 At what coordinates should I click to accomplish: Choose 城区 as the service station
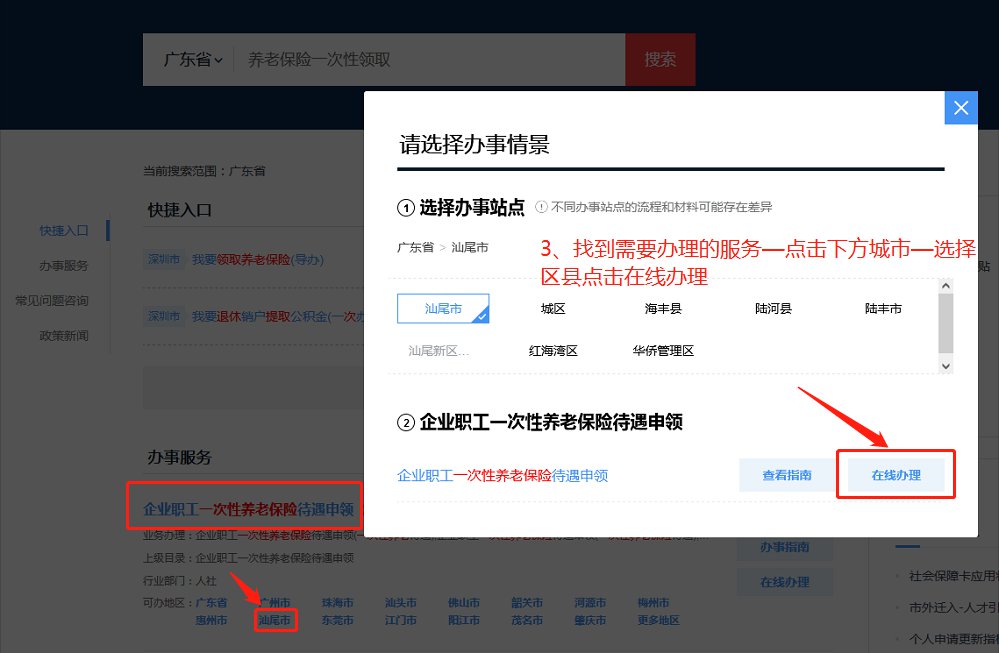(x=553, y=309)
